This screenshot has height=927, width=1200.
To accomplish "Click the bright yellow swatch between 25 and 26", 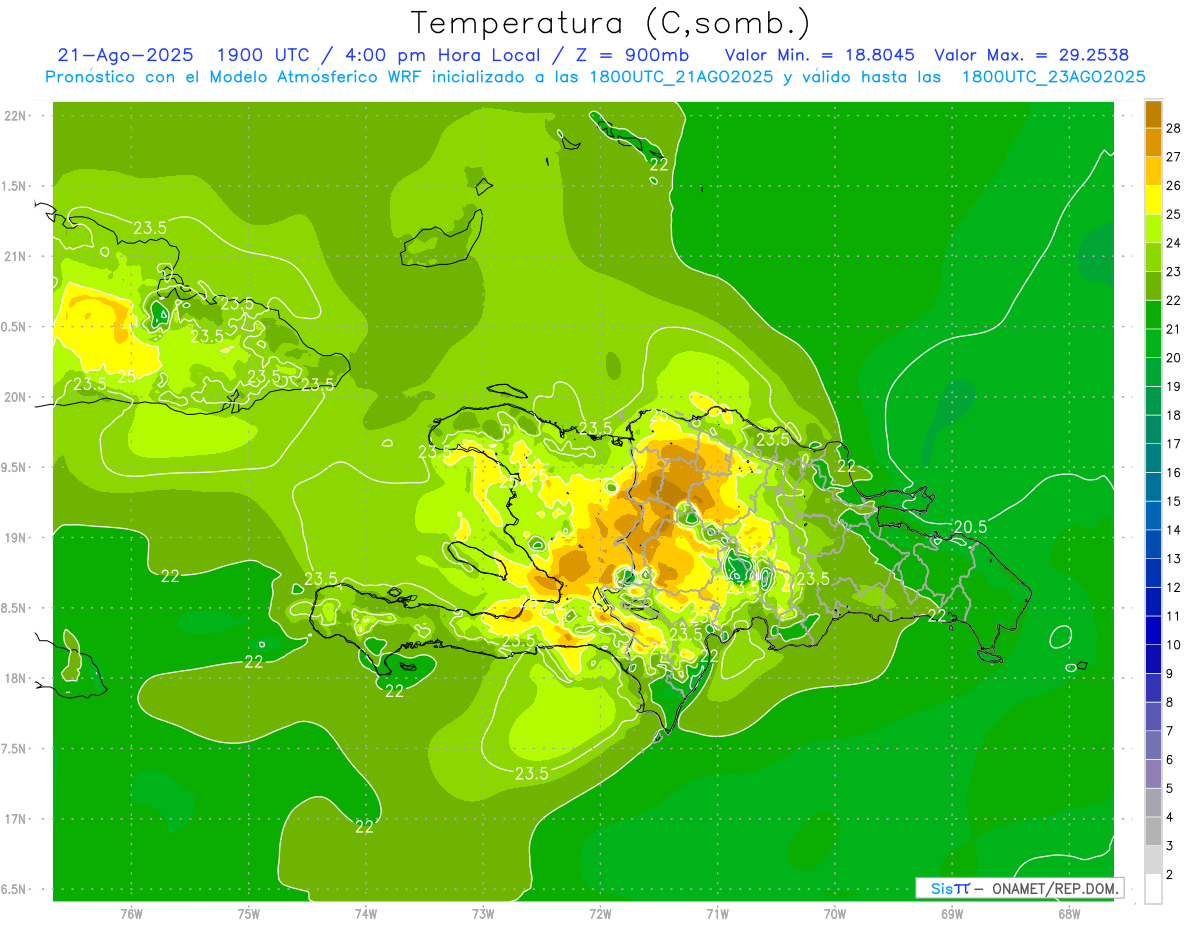I will (1154, 200).
